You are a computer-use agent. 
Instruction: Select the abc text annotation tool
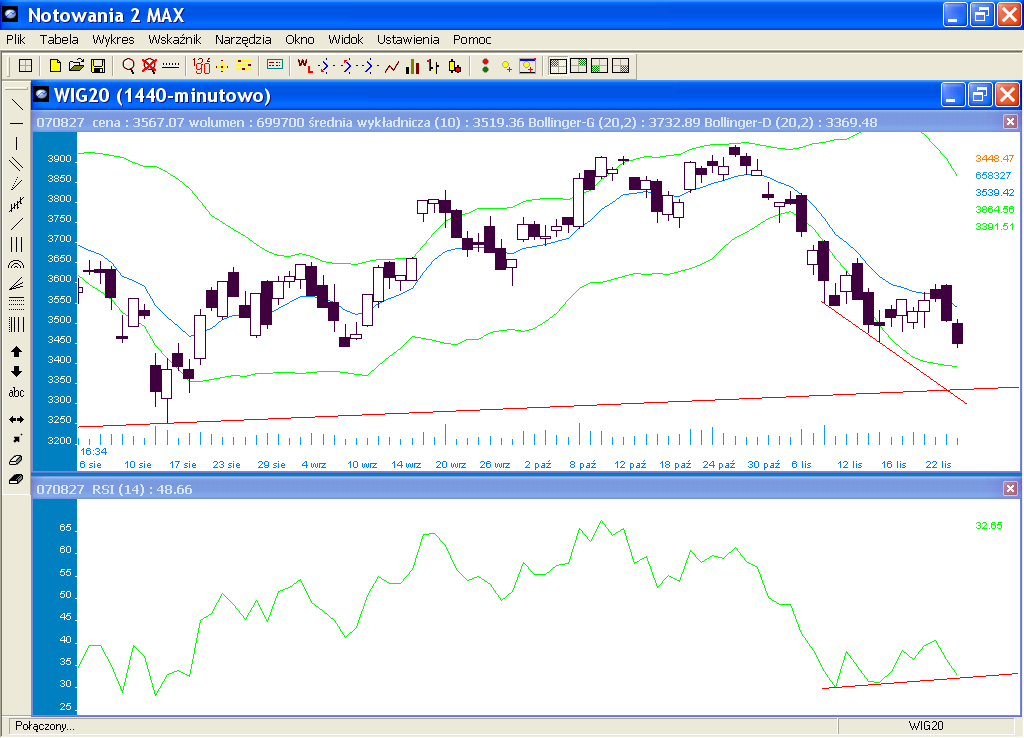point(16,393)
